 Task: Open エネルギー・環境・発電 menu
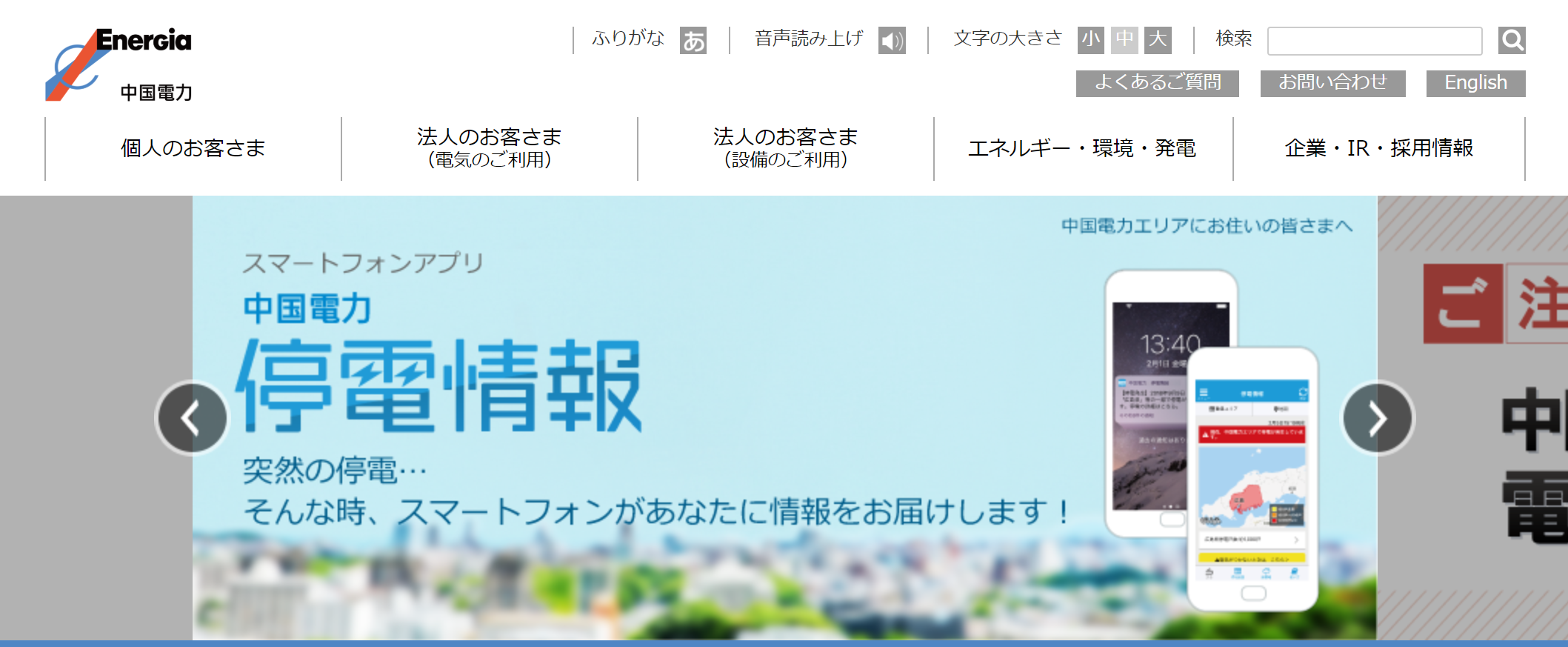click(1083, 148)
